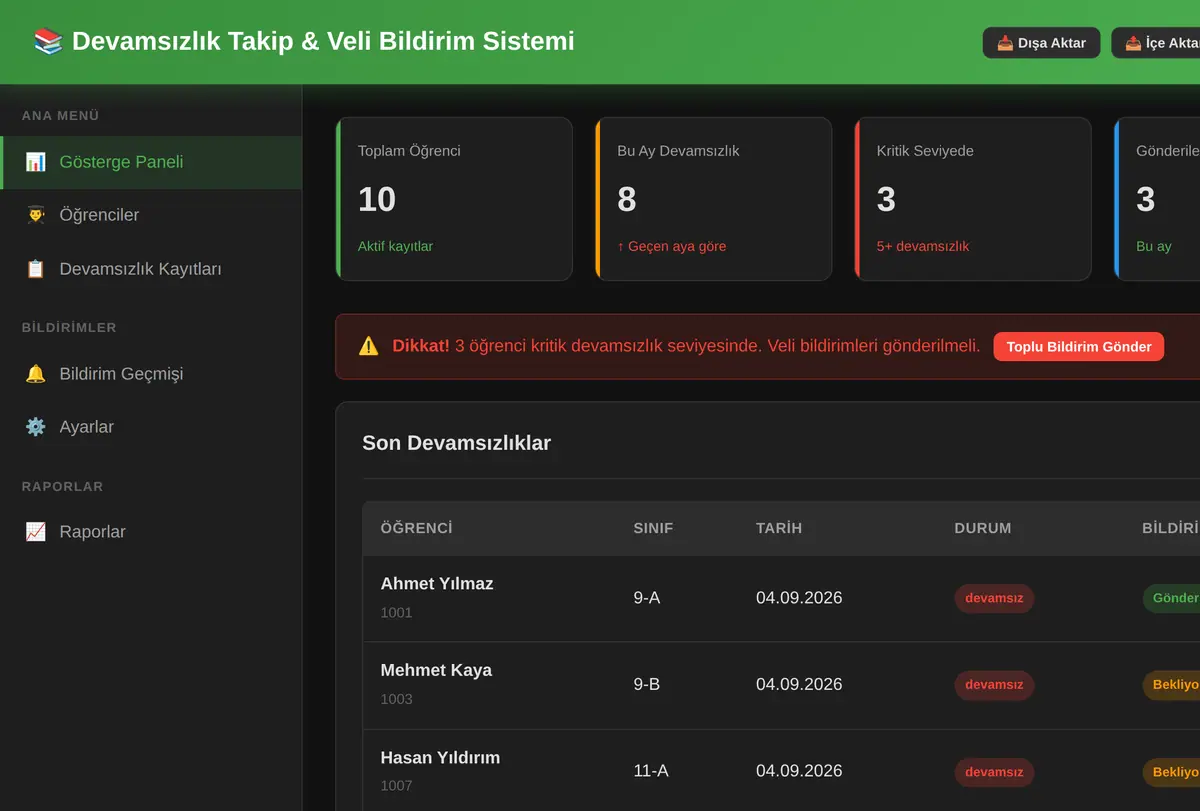Select Raporlar in the sidebar
The width and height of the screenshot is (1200, 811).
151,532
